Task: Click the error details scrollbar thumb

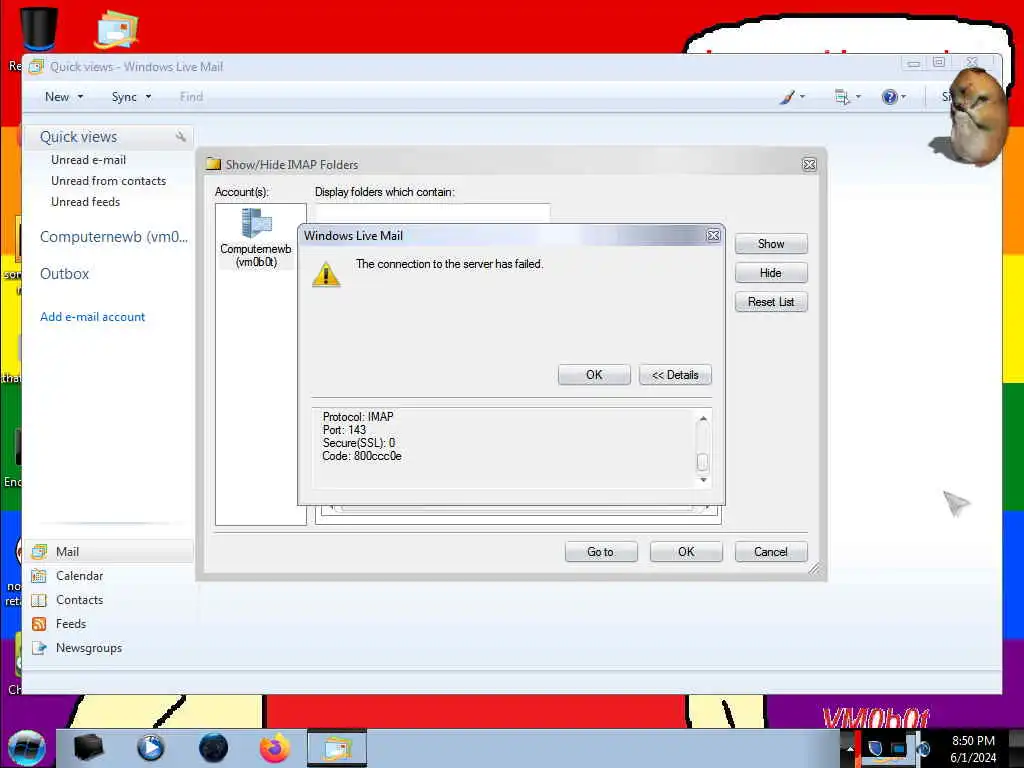Action: pyautogui.click(x=703, y=462)
